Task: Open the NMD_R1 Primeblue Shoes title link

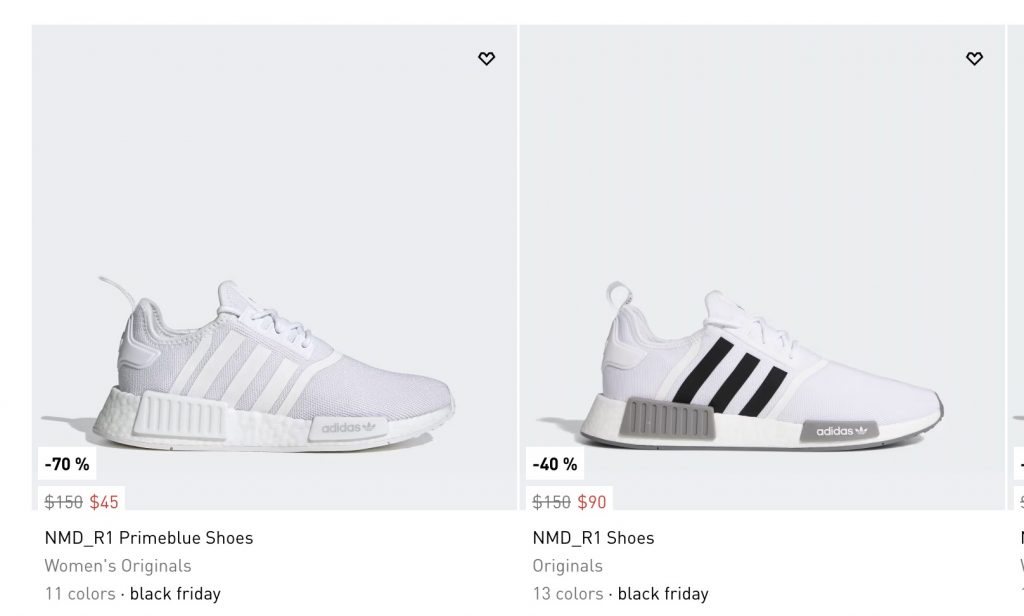Action: tap(149, 538)
